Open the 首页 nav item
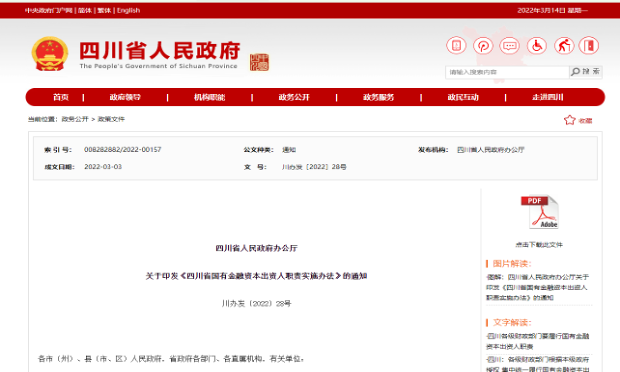 pyautogui.click(x=61, y=97)
